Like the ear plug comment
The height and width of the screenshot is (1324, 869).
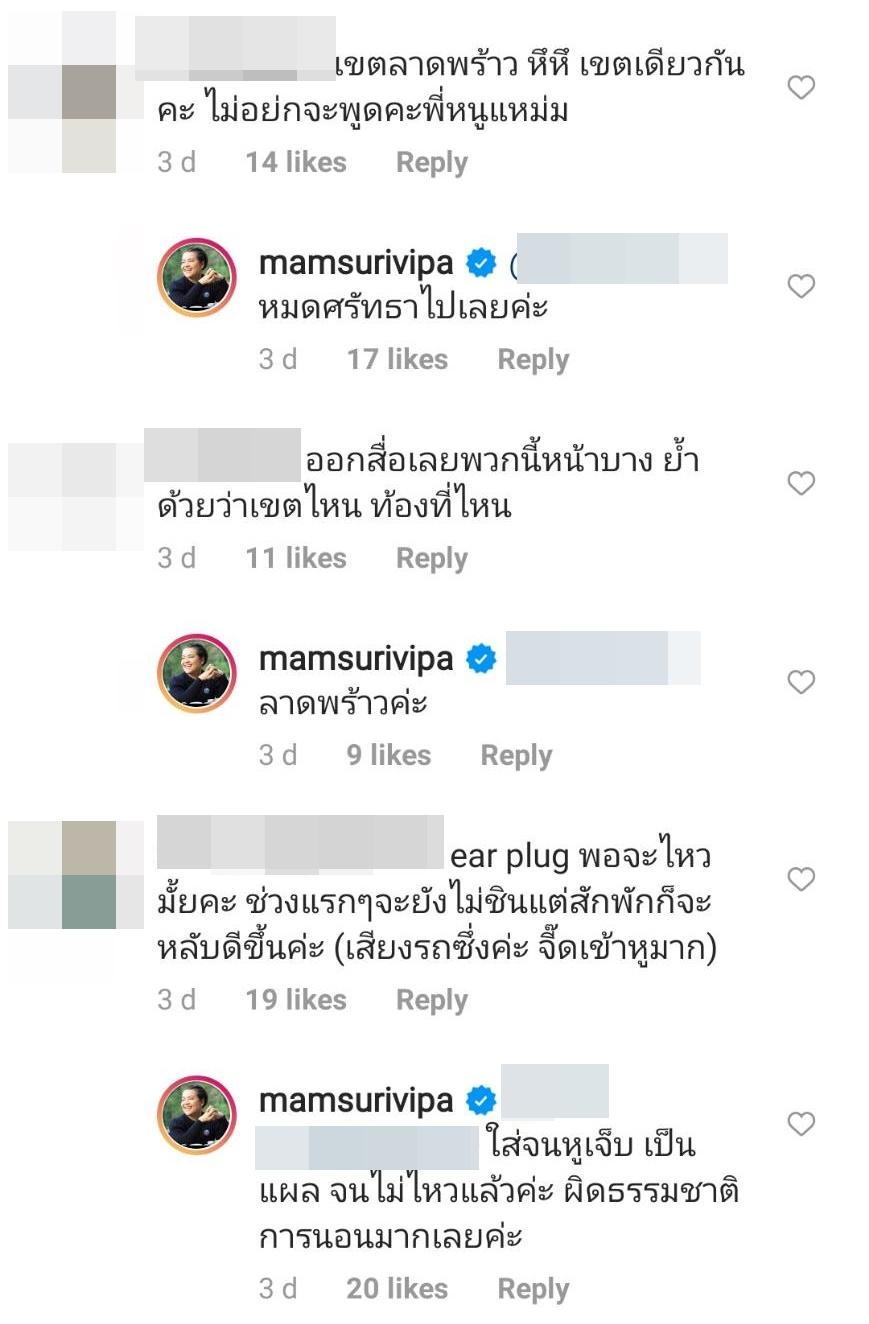(x=801, y=879)
